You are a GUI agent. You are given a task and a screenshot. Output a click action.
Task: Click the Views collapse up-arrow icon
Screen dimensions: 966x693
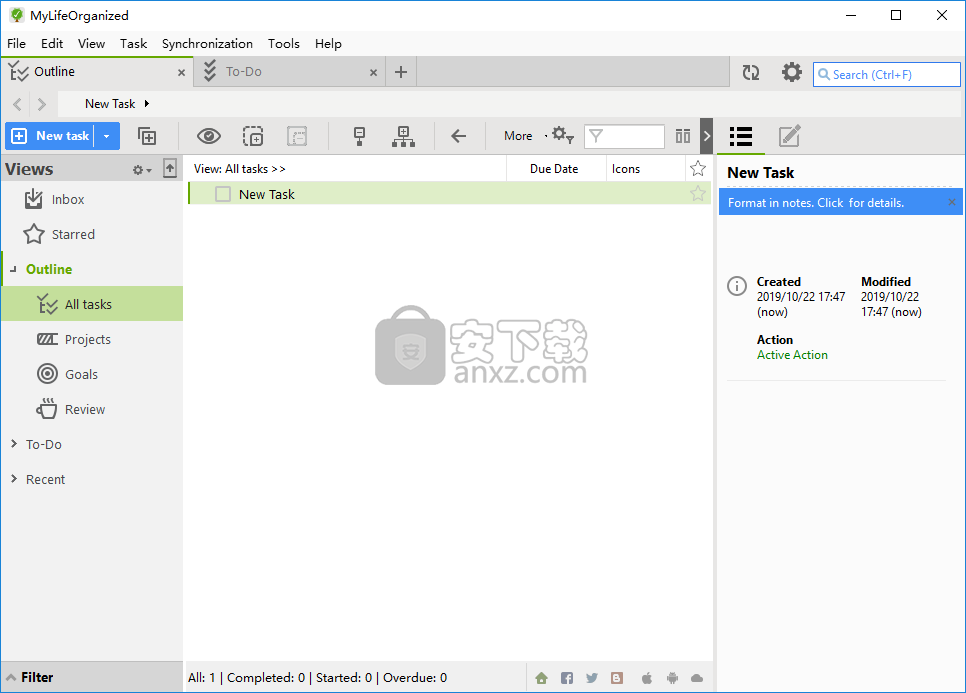pos(170,168)
